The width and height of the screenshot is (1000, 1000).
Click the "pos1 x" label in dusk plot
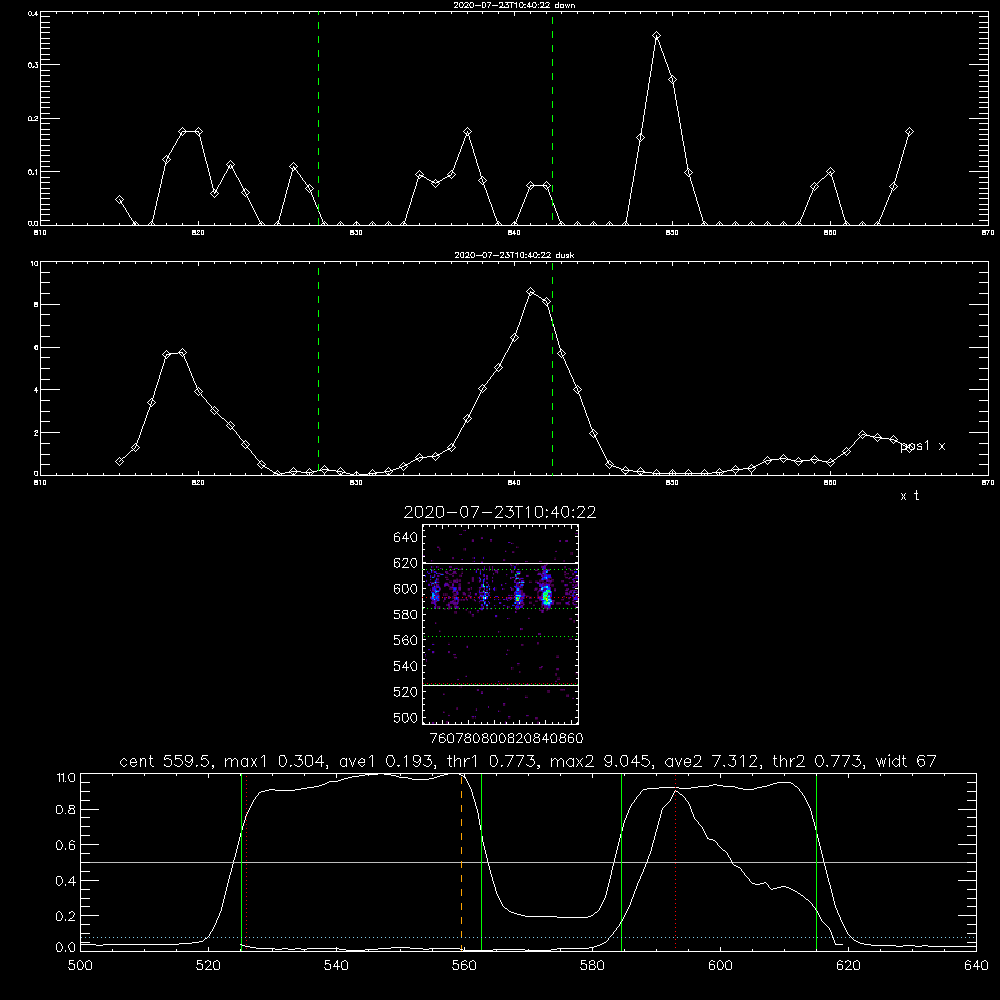pyautogui.click(x=922, y=446)
